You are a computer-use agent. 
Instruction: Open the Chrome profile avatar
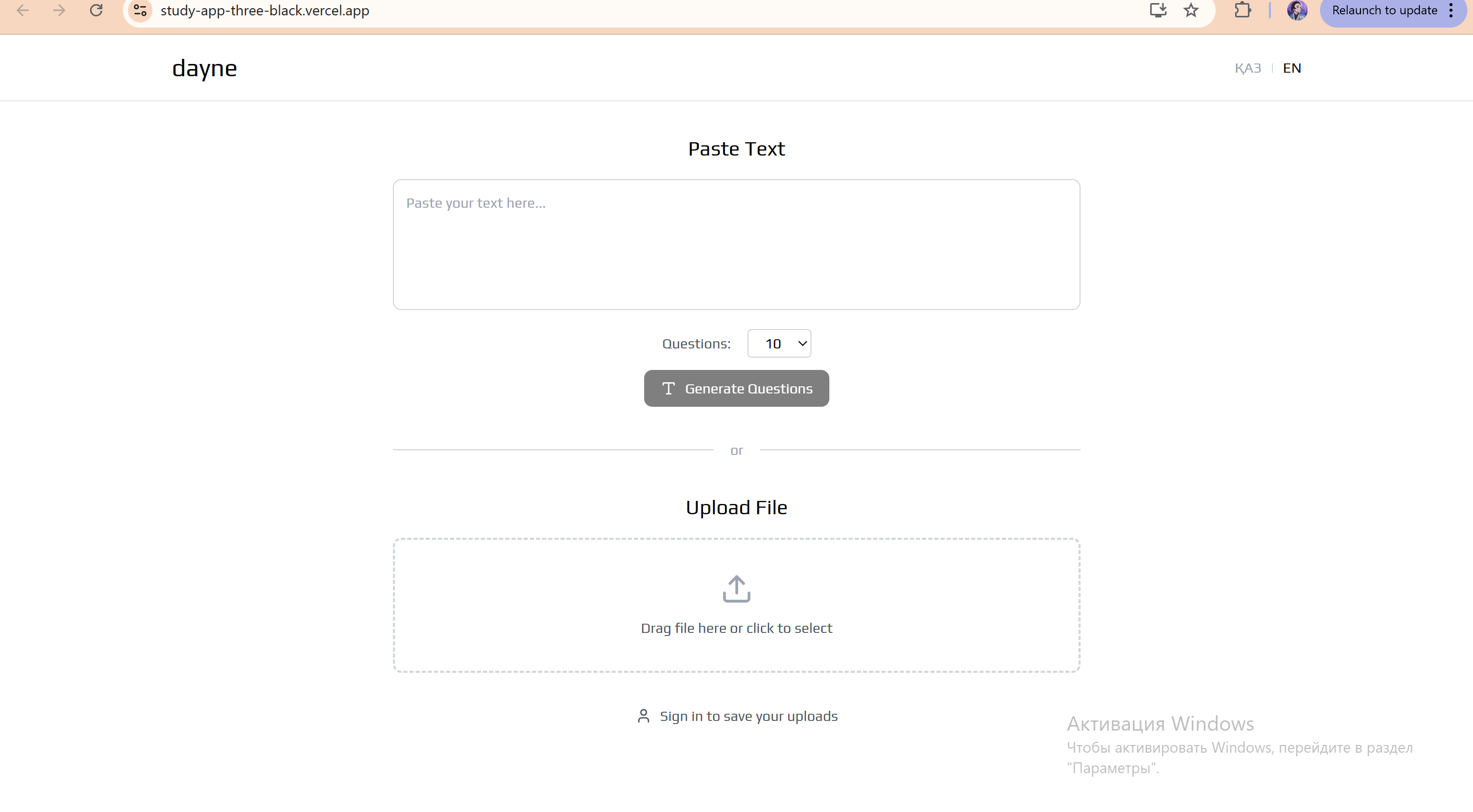tap(1297, 10)
